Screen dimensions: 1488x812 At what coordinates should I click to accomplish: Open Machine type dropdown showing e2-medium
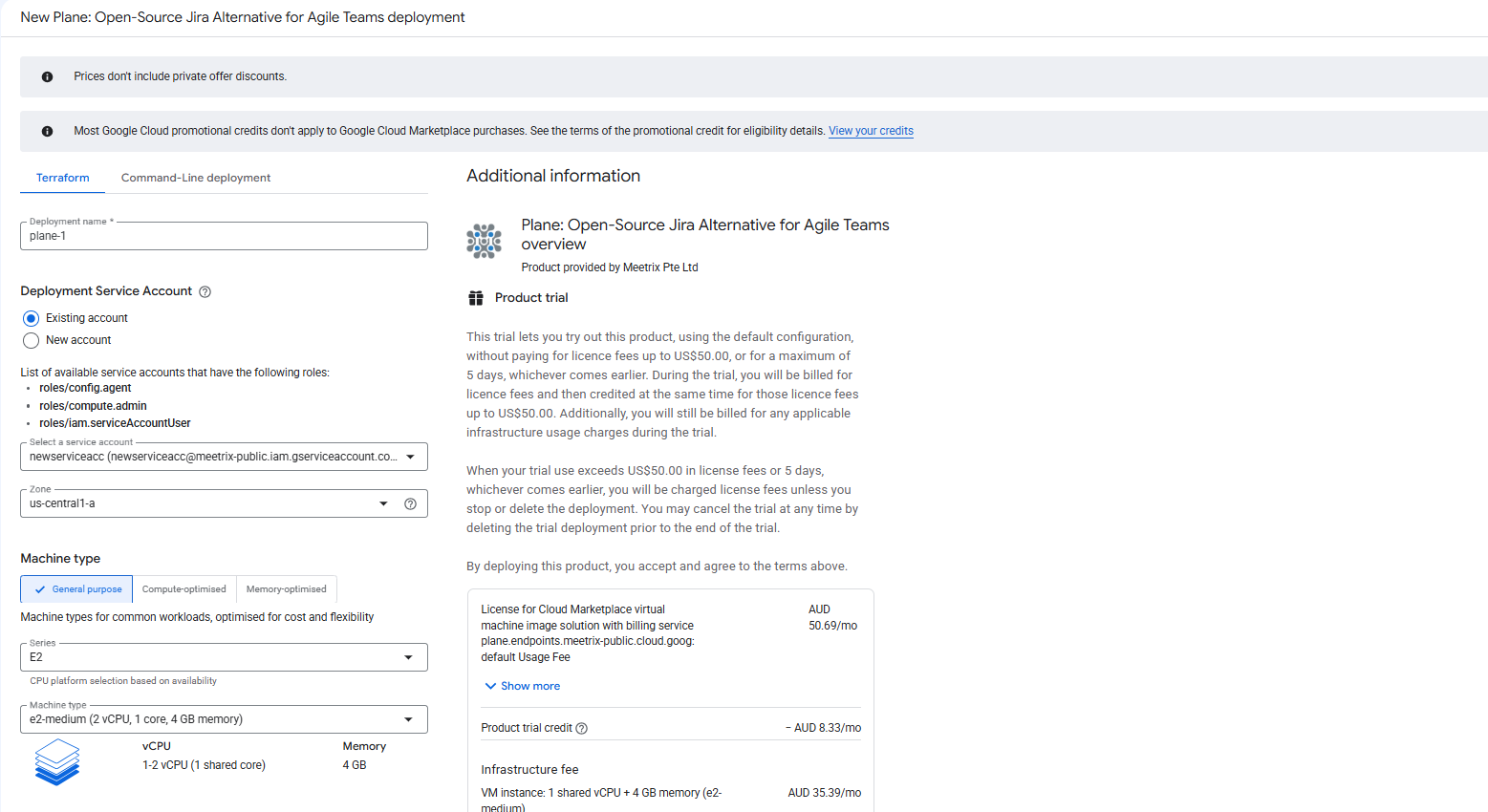click(224, 719)
